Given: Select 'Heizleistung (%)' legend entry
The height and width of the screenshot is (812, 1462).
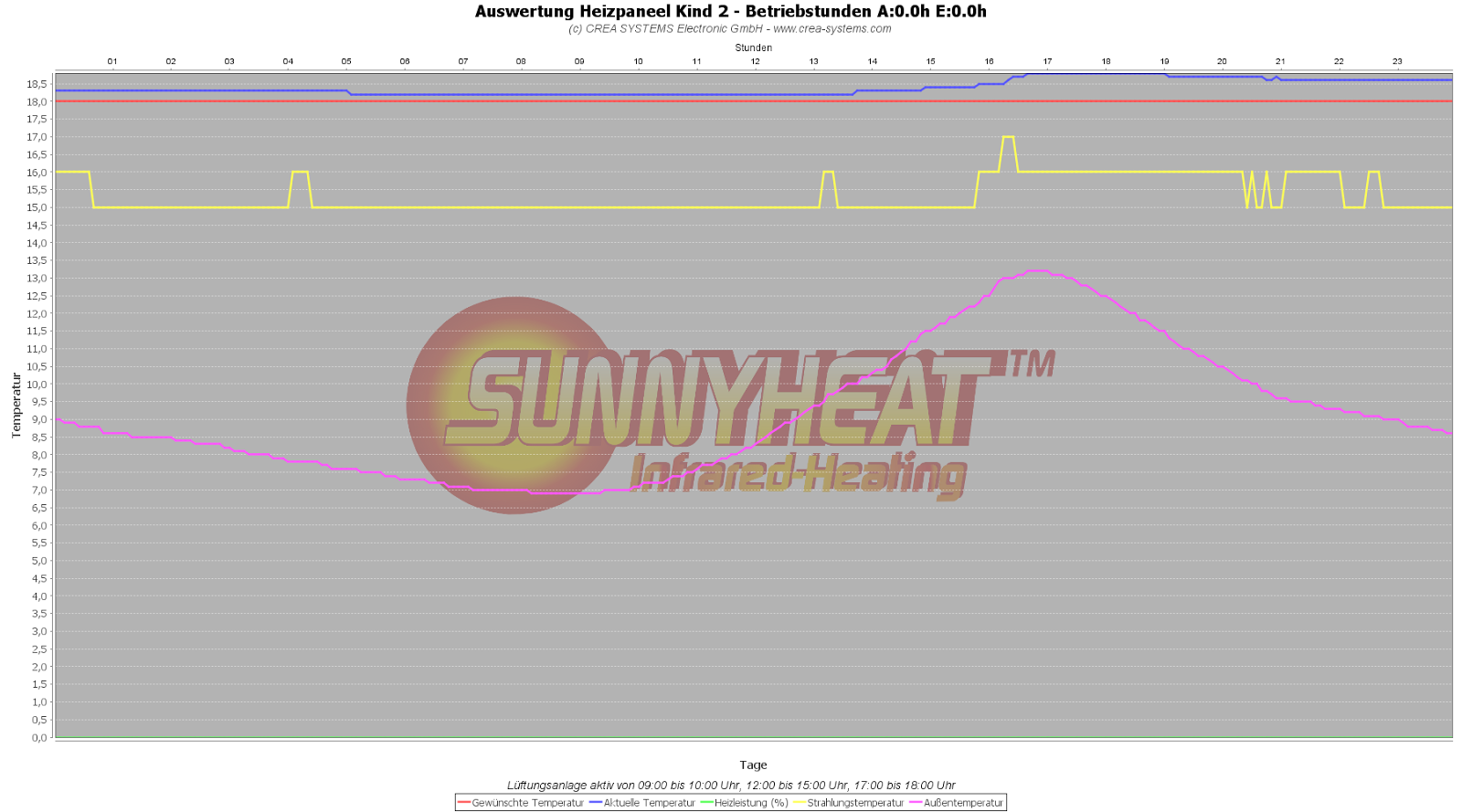Looking at the screenshot, I should pyautogui.click(x=751, y=803).
